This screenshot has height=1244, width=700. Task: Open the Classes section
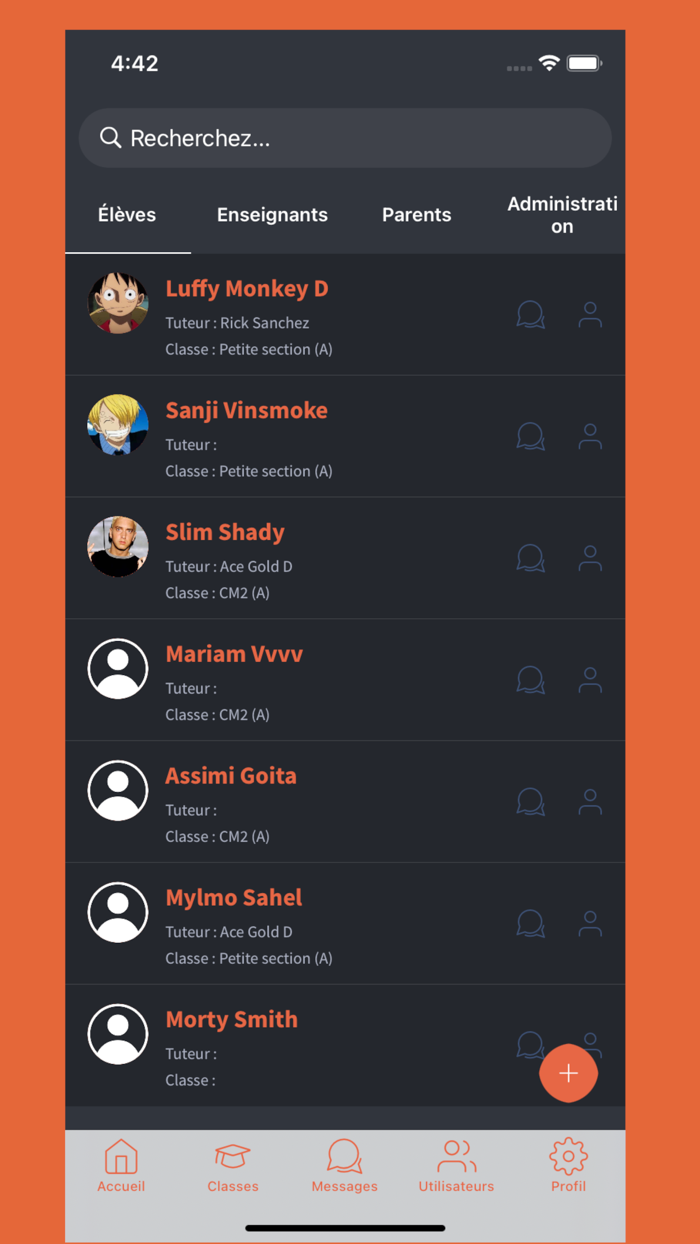click(233, 1166)
